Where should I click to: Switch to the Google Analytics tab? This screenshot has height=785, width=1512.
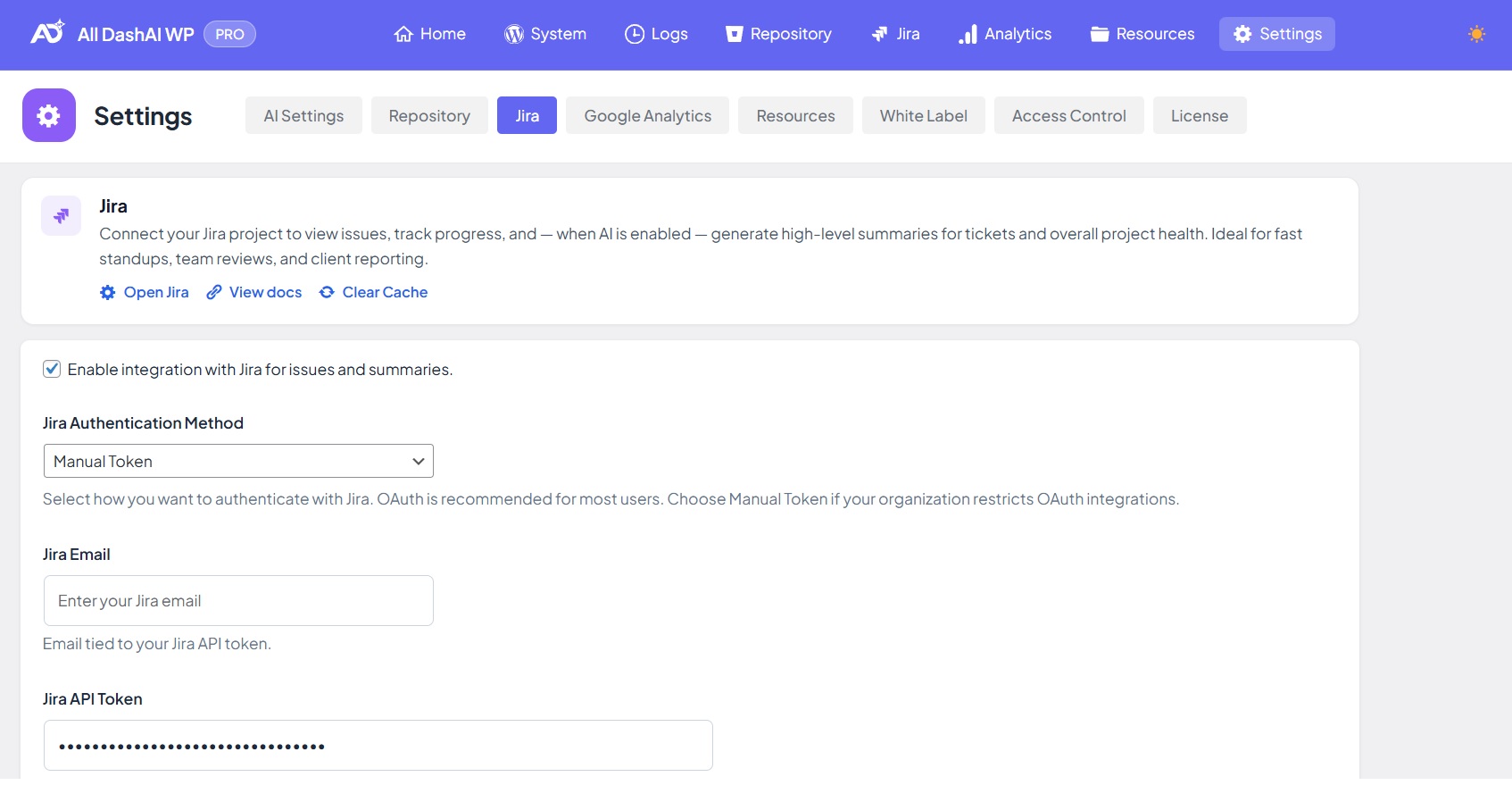point(647,116)
